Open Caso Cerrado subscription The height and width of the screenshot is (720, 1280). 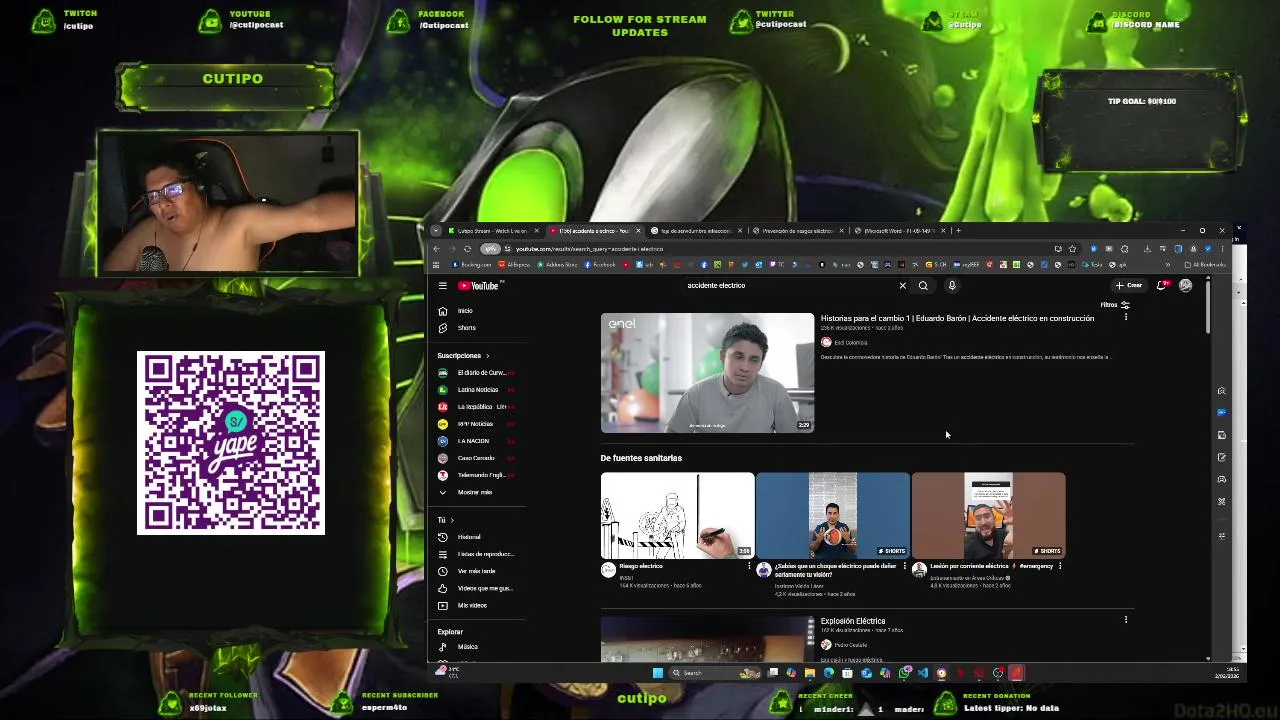[477, 458]
